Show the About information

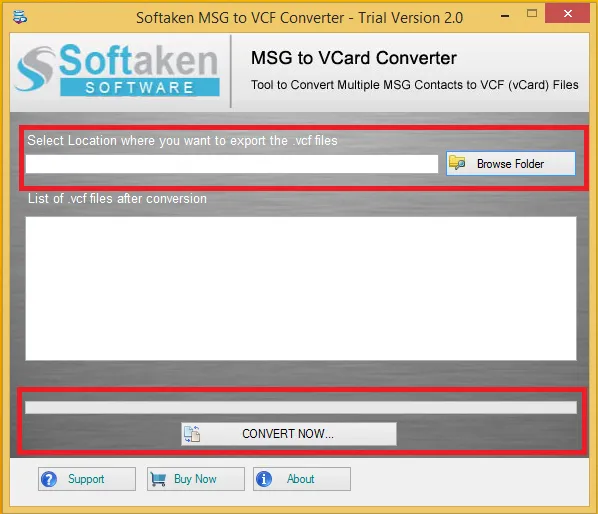tap(302, 479)
